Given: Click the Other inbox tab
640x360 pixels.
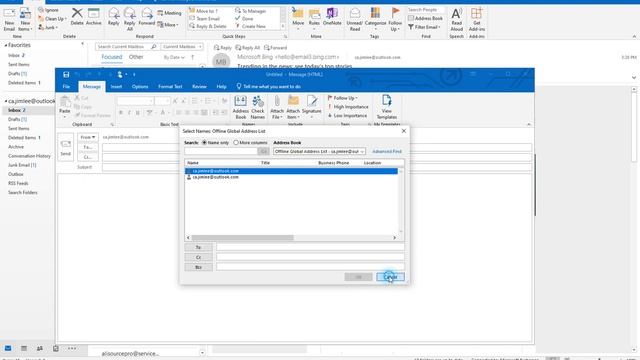Looking at the screenshot, I should [136, 57].
